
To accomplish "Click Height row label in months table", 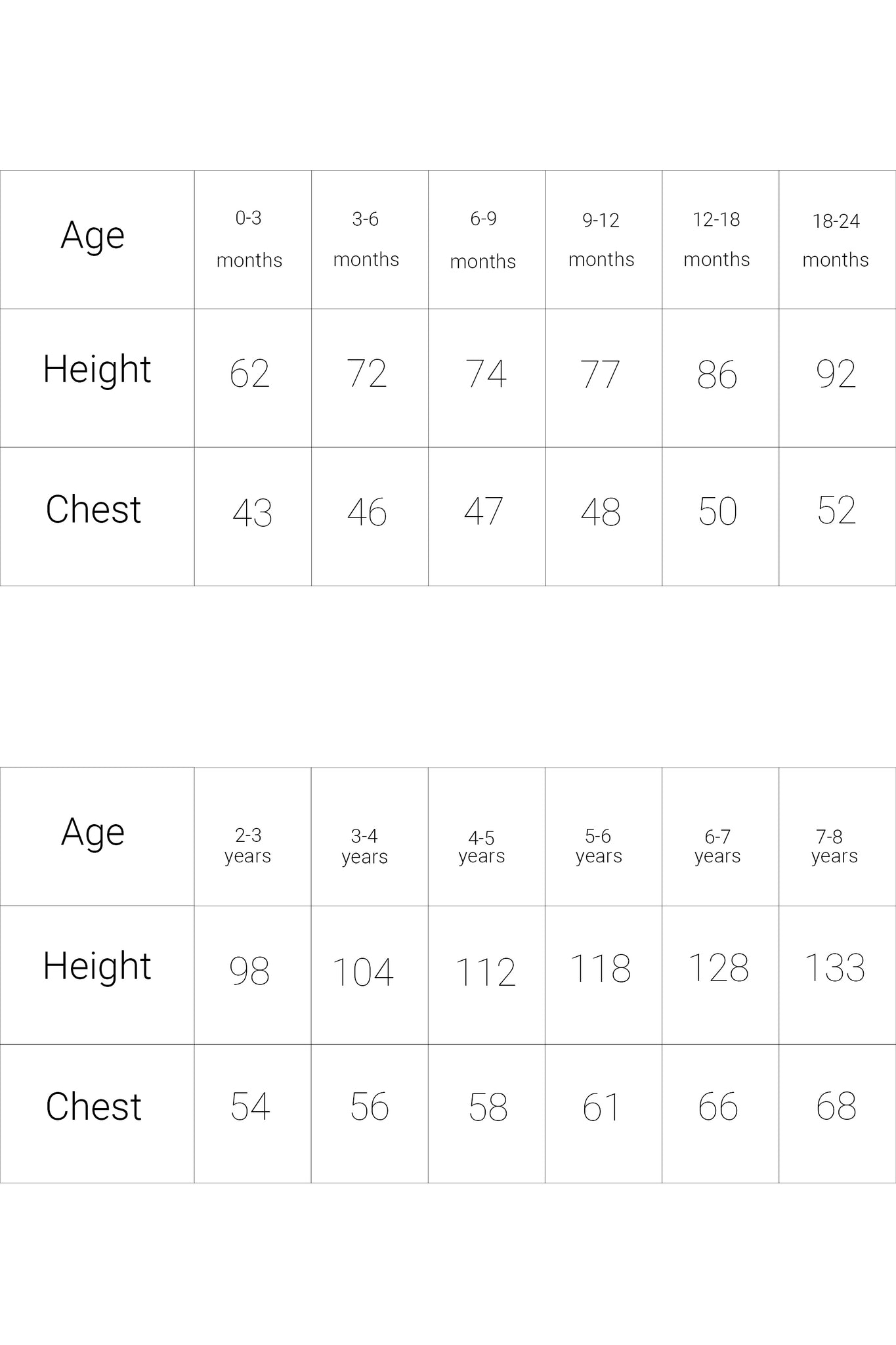I will 97,370.
